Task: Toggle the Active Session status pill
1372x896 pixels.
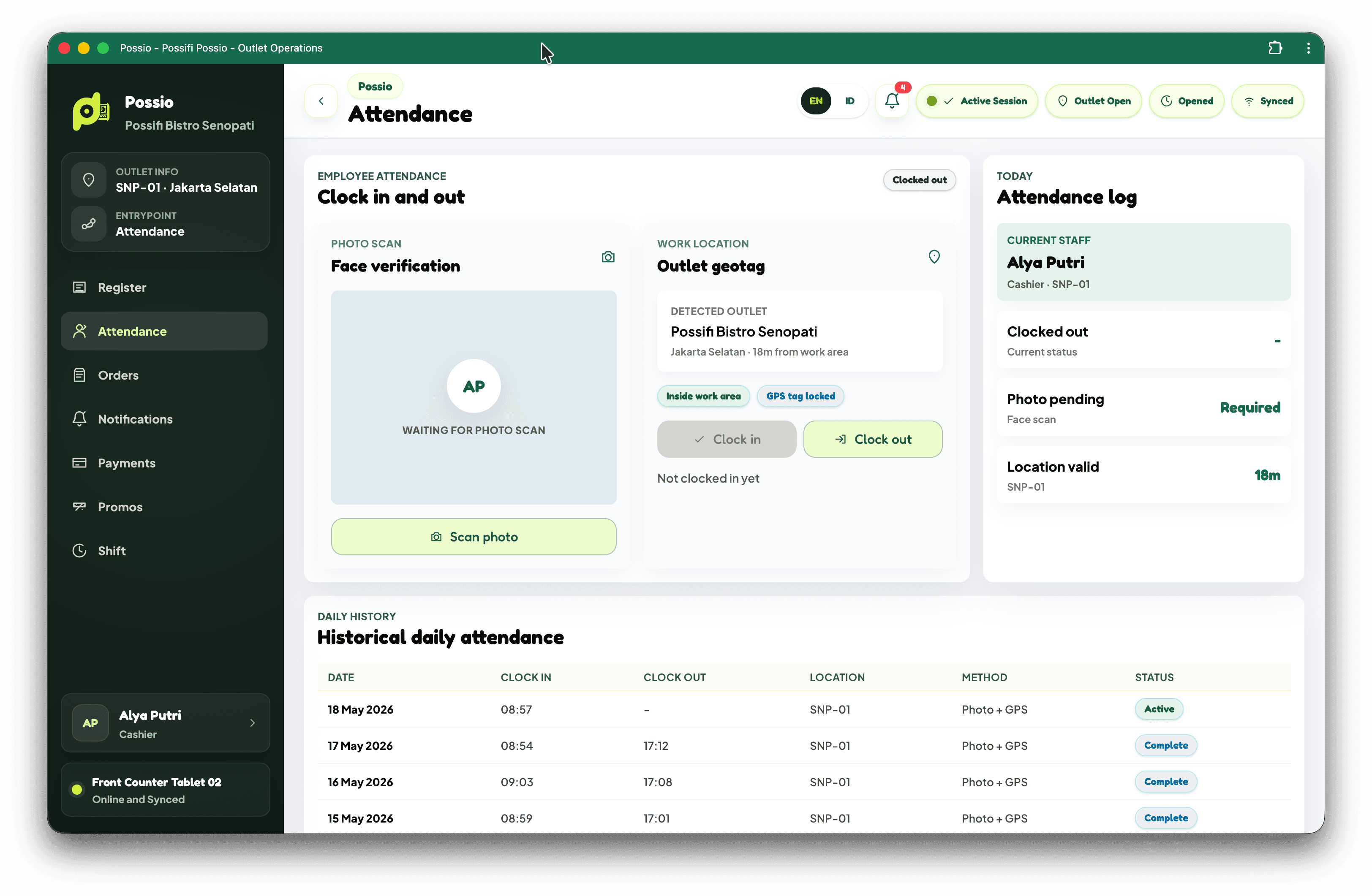Action: [x=977, y=101]
